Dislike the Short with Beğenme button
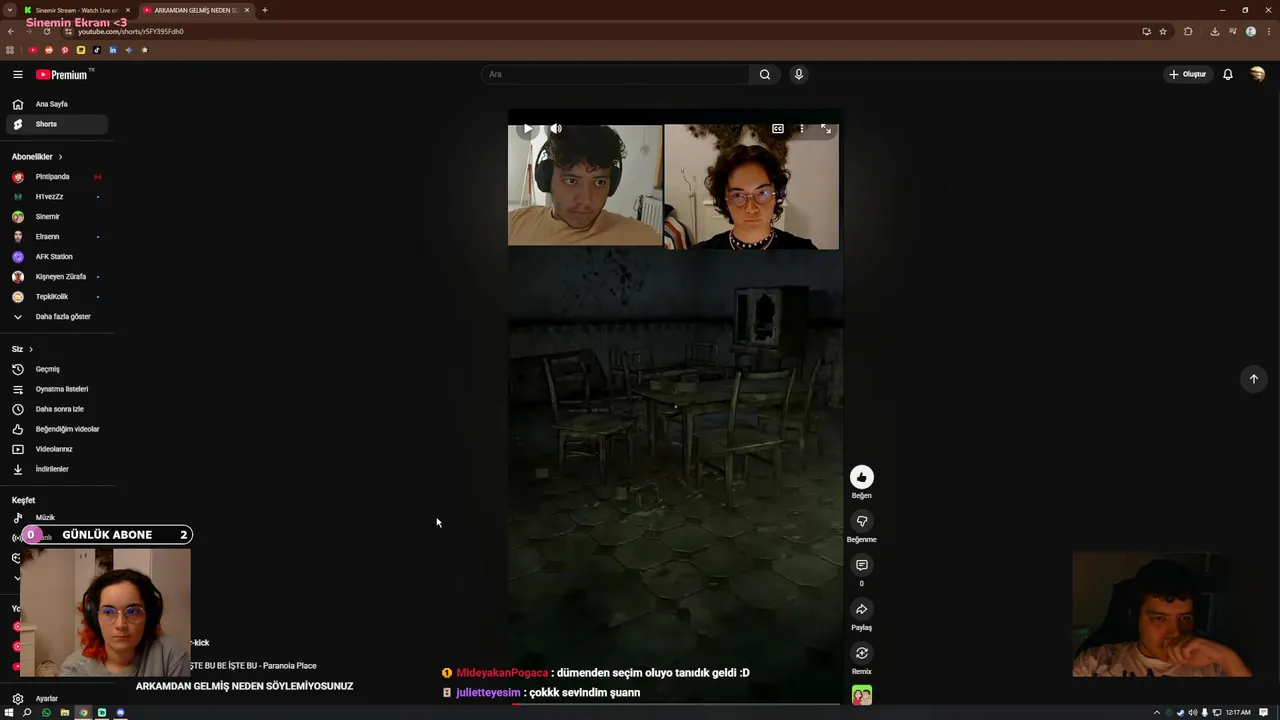This screenshot has height=720, width=1280. [x=861, y=521]
